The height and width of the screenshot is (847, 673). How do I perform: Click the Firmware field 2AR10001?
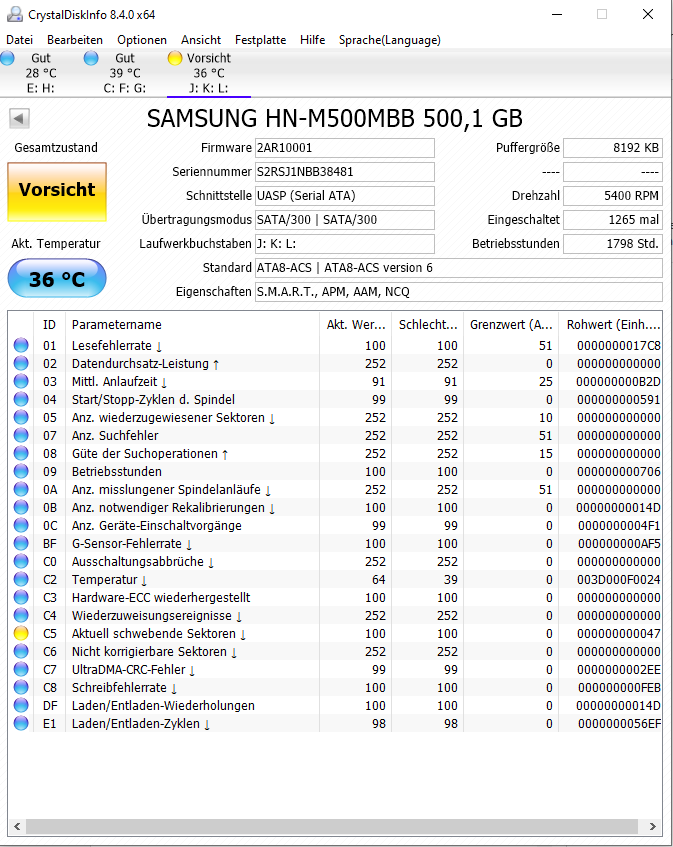[x=345, y=148]
